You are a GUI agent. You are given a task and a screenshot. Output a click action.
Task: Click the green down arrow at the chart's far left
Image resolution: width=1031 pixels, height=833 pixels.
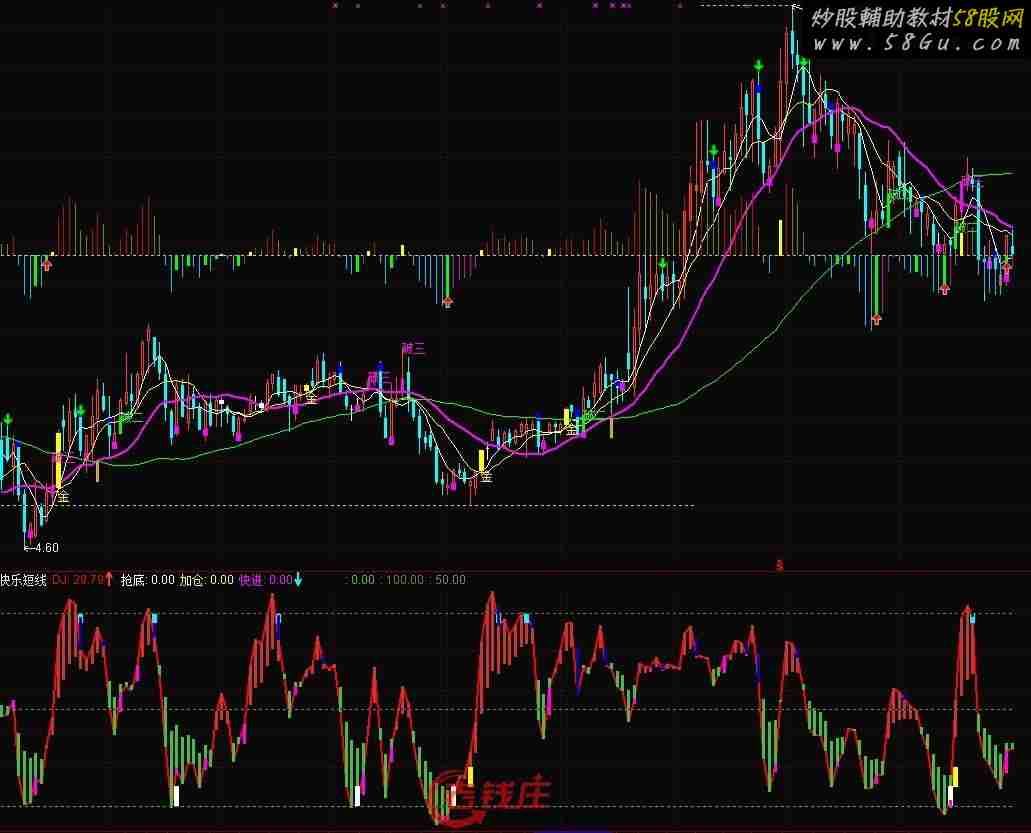[7, 418]
